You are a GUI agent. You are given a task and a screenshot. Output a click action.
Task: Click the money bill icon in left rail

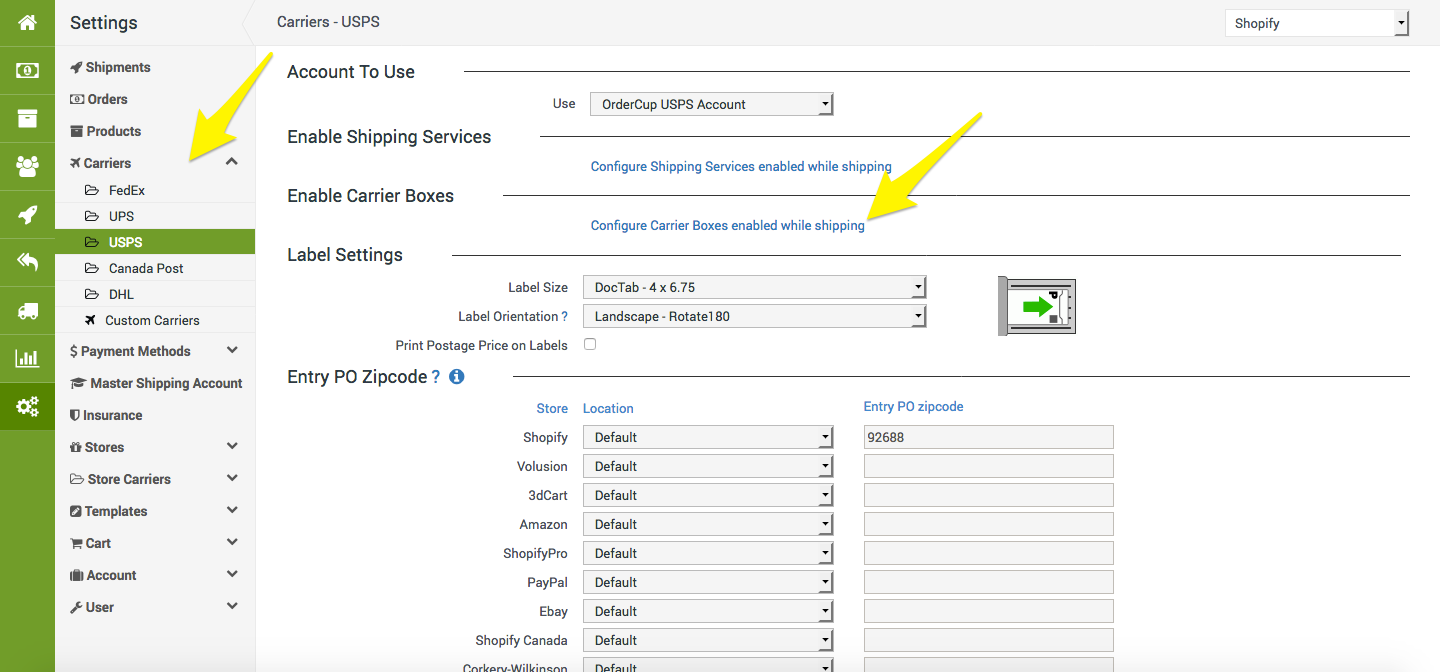[x=27, y=71]
